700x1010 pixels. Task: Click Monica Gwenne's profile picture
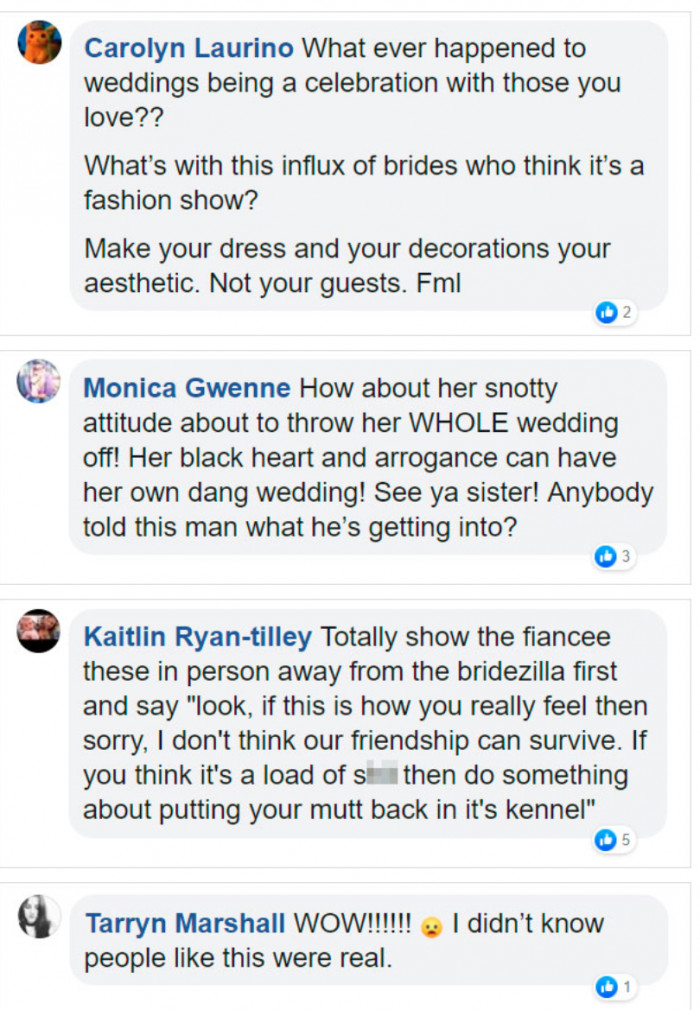click(38, 384)
